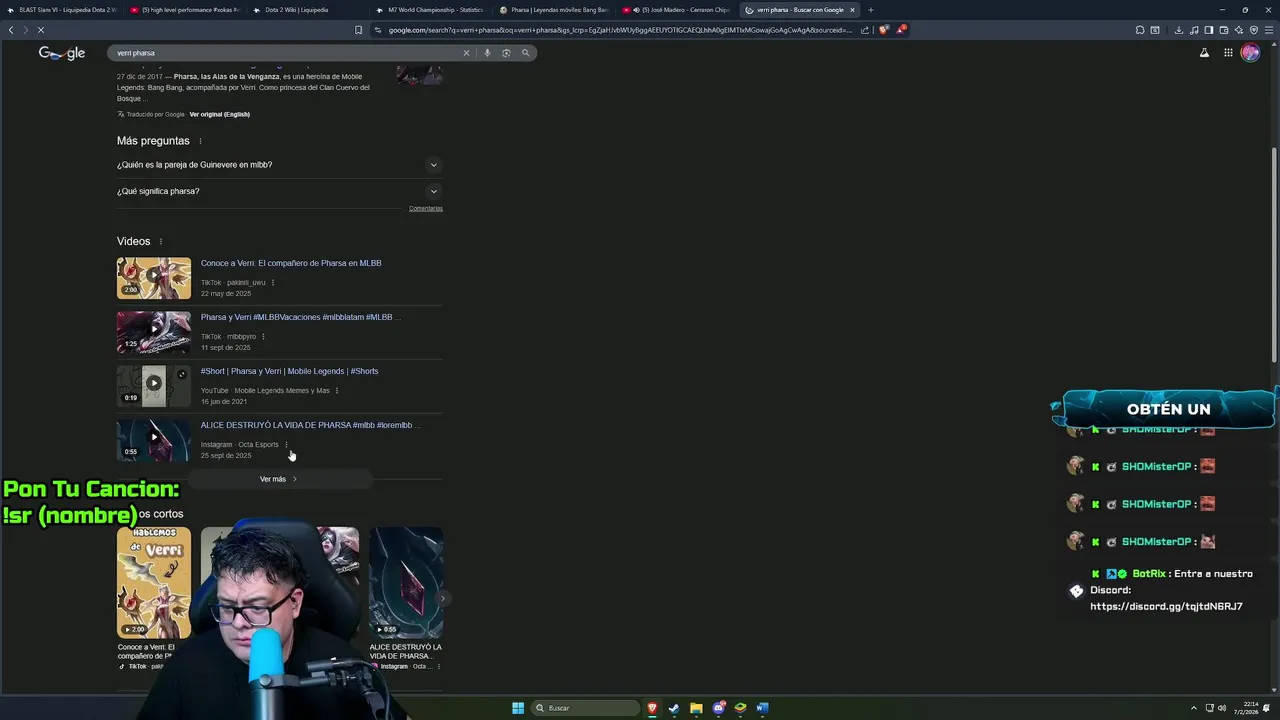Open File Explorer from the taskbar
The image size is (1280, 720).
click(x=696, y=708)
